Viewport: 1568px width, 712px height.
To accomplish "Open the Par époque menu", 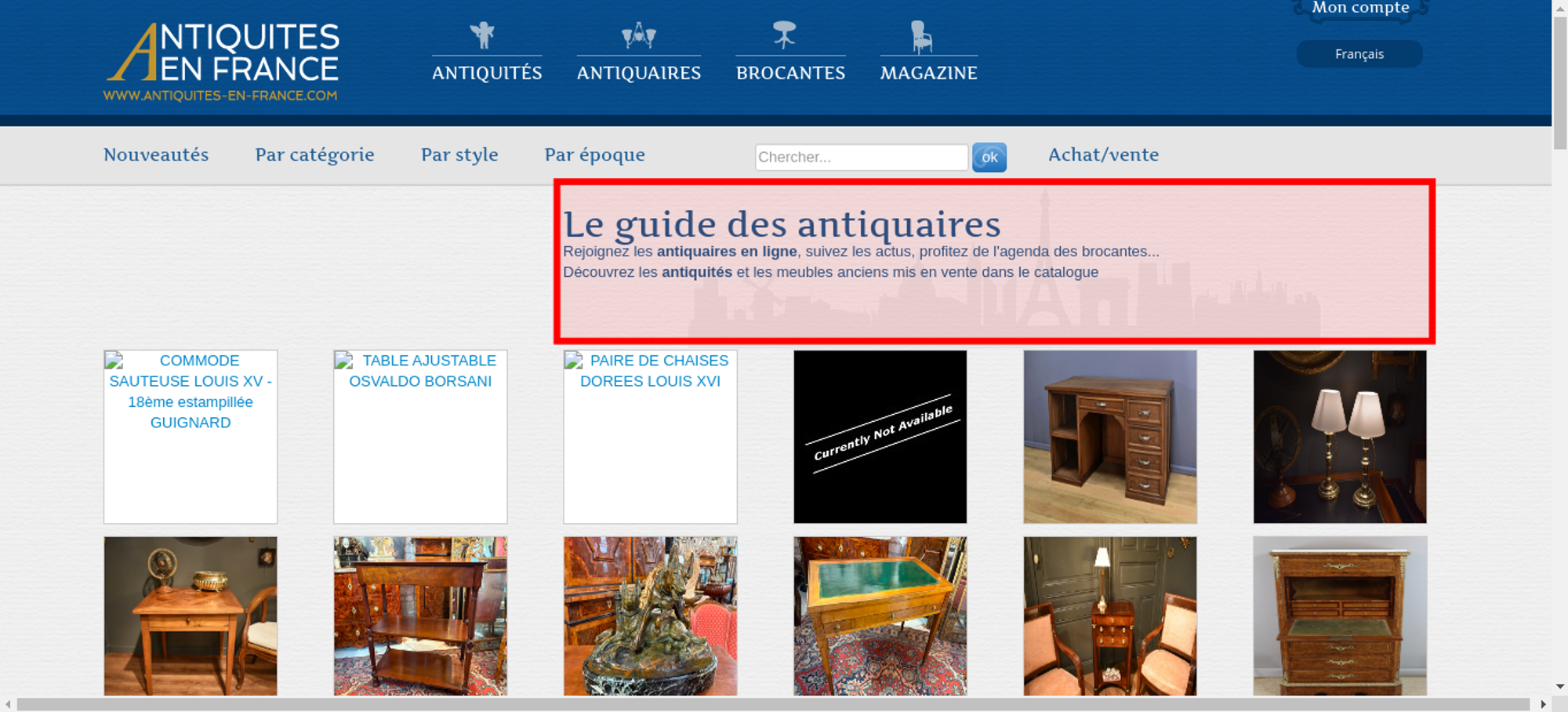I will [x=595, y=154].
